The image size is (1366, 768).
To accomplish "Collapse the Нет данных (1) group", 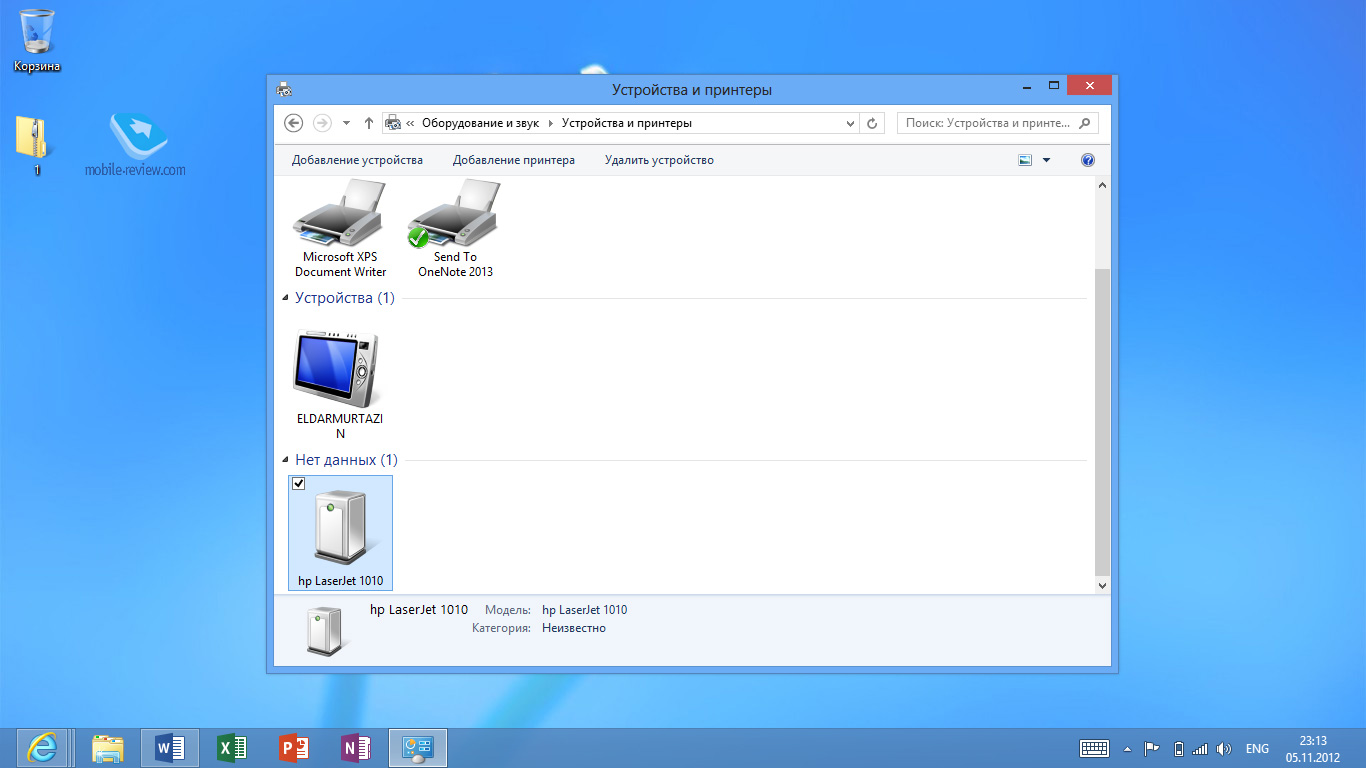I will (285, 460).
